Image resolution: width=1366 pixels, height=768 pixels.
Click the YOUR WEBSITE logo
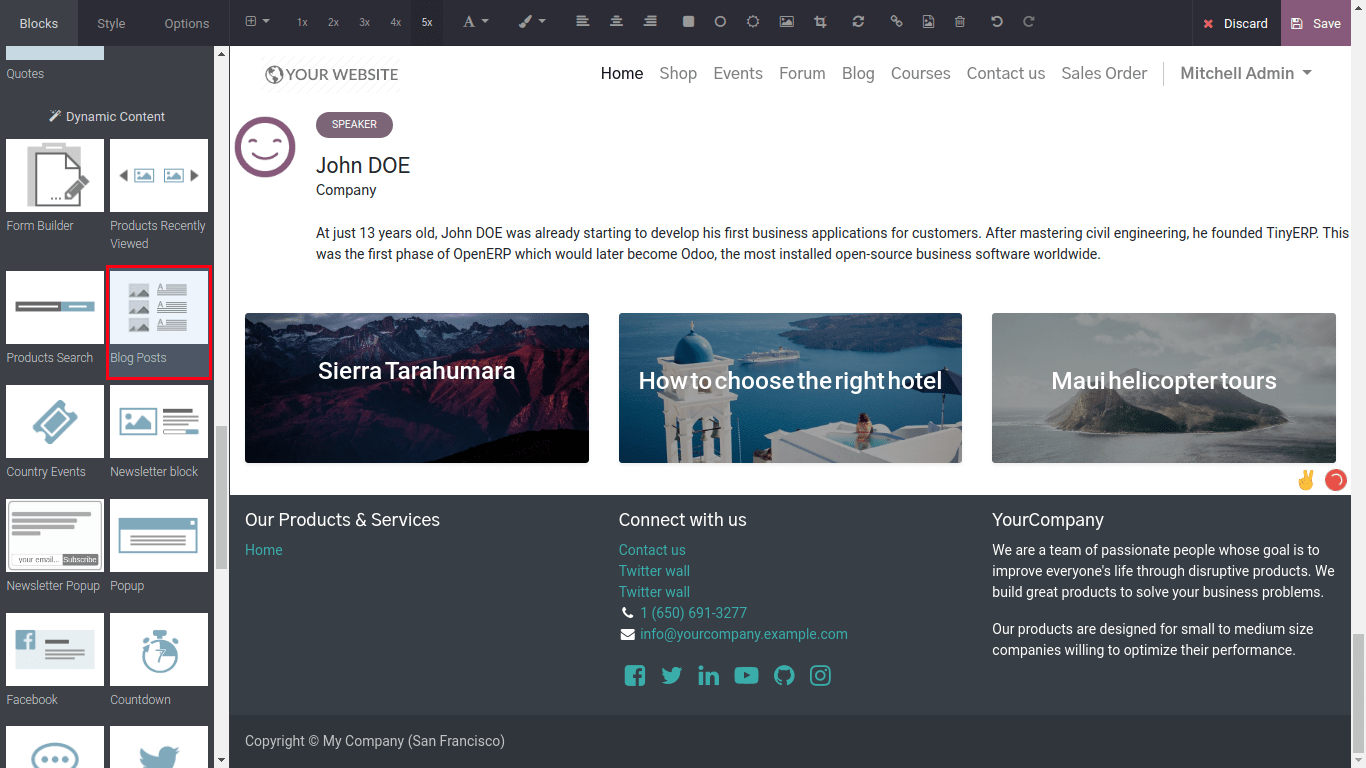pyautogui.click(x=331, y=74)
